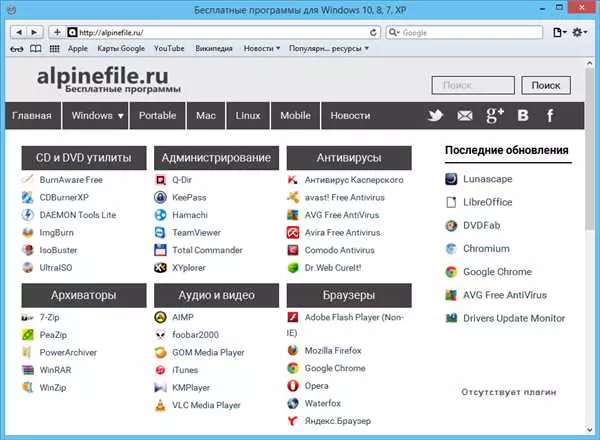Image resolution: width=600 pixels, height=440 pixels.
Task: Add bookmark with the plus button
Action: 57,33
